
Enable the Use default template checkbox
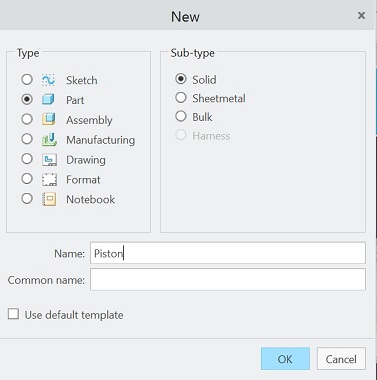point(13,314)
